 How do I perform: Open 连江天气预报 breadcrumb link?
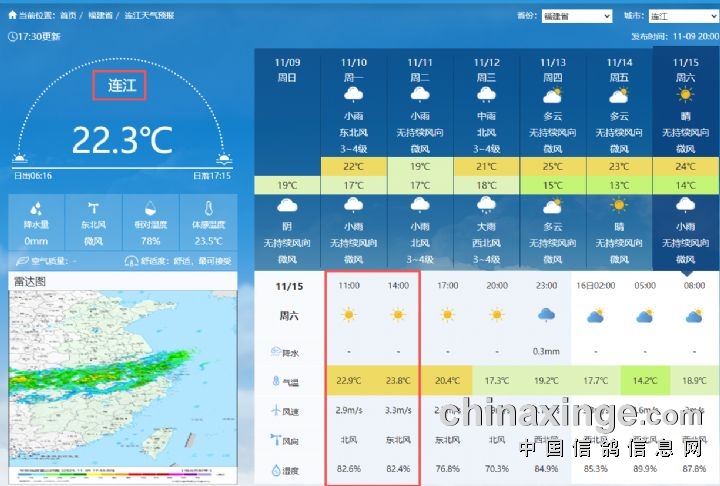149,17
